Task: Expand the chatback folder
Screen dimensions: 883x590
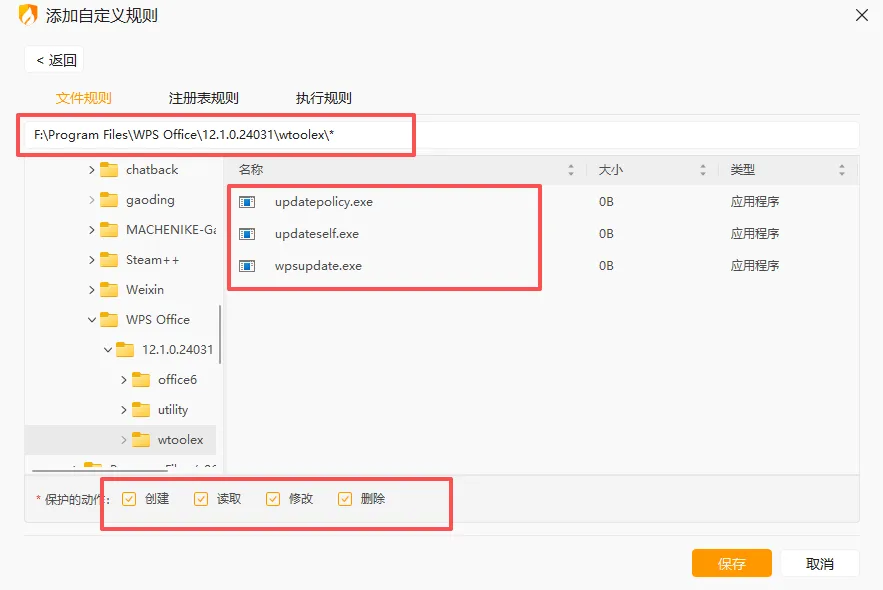Action: 91,170
